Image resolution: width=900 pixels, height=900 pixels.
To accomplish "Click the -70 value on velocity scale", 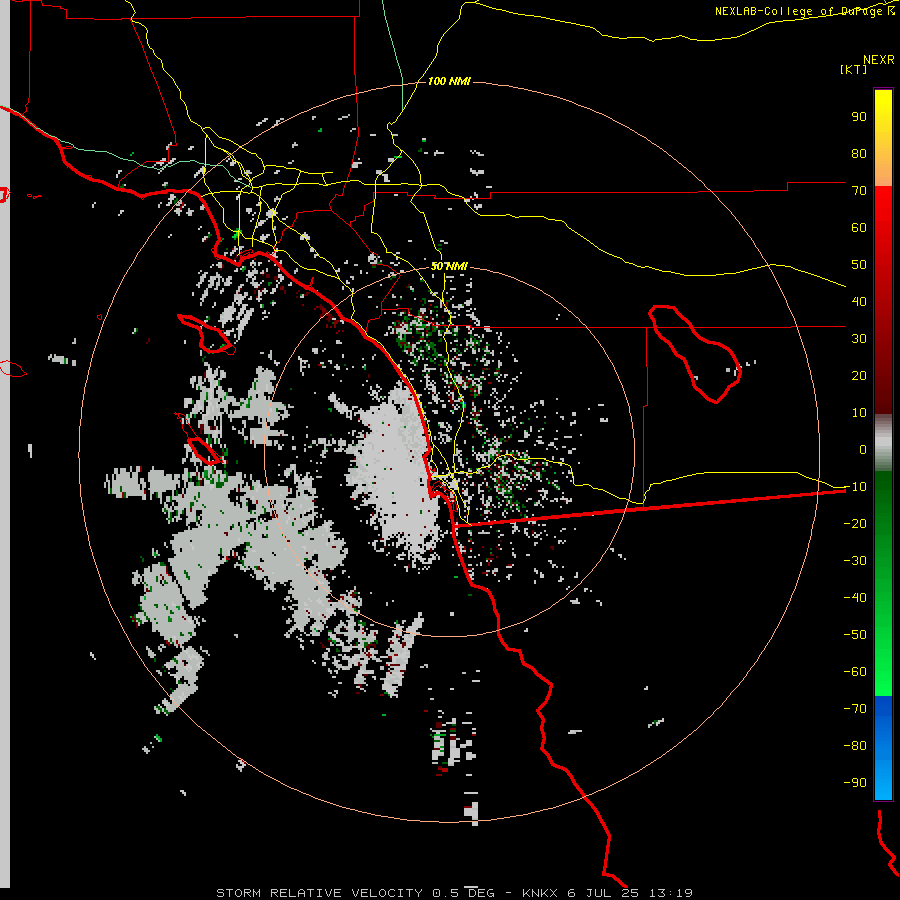I will click(855, 708).
